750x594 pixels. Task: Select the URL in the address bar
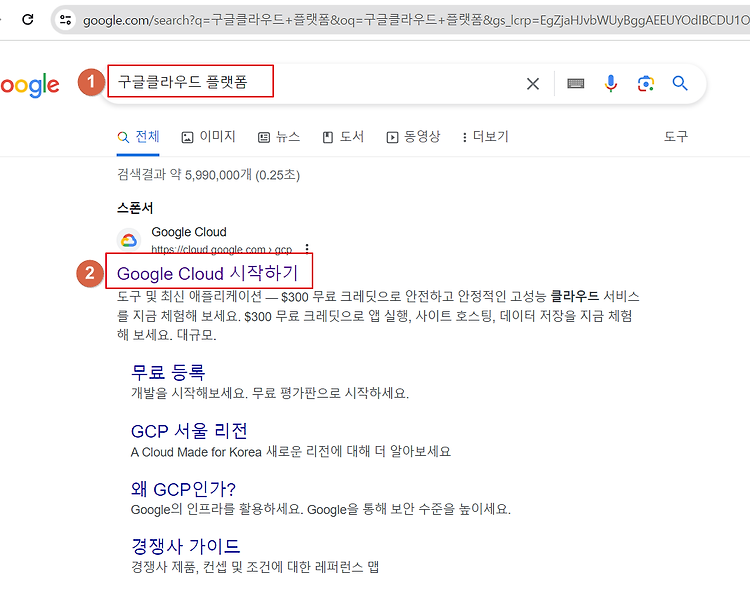point(415,20)
